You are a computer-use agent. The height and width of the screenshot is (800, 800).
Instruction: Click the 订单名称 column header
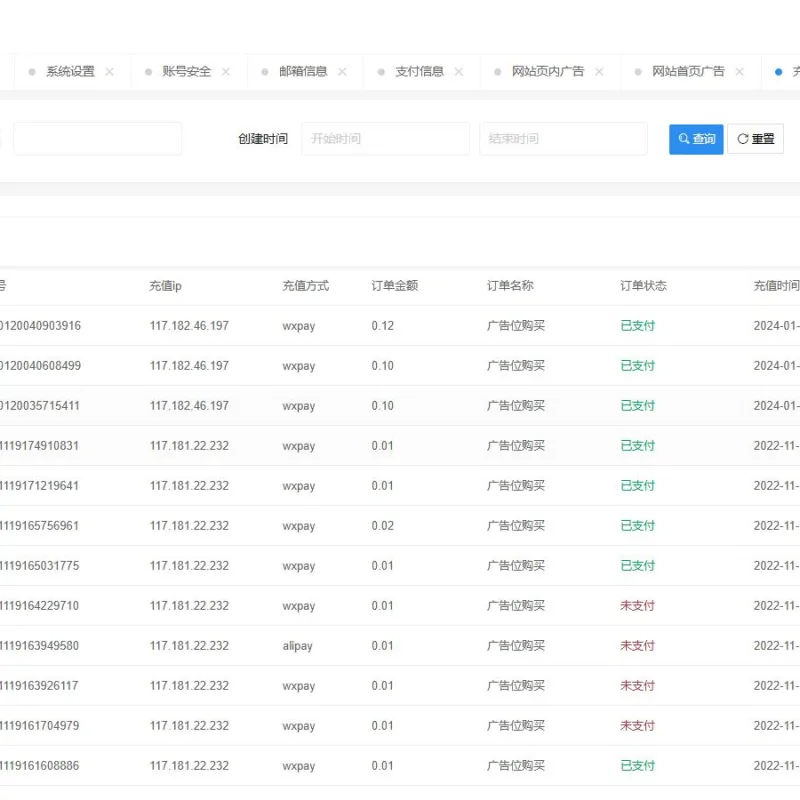point(510,286)
